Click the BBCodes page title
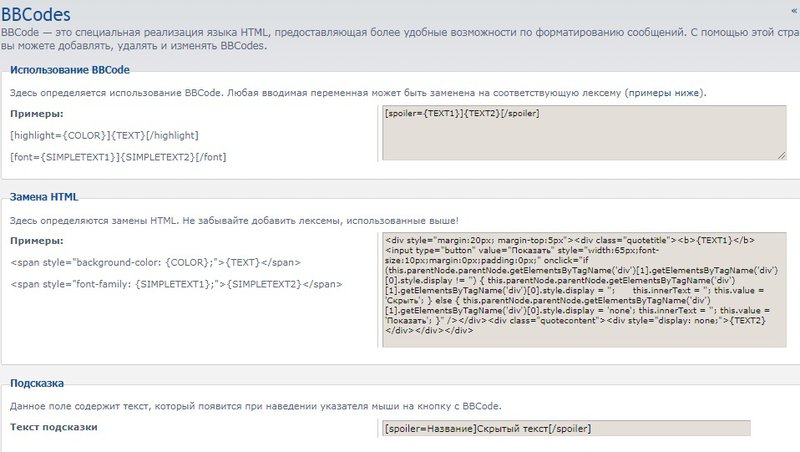800x452 pixels. point(35,12)
